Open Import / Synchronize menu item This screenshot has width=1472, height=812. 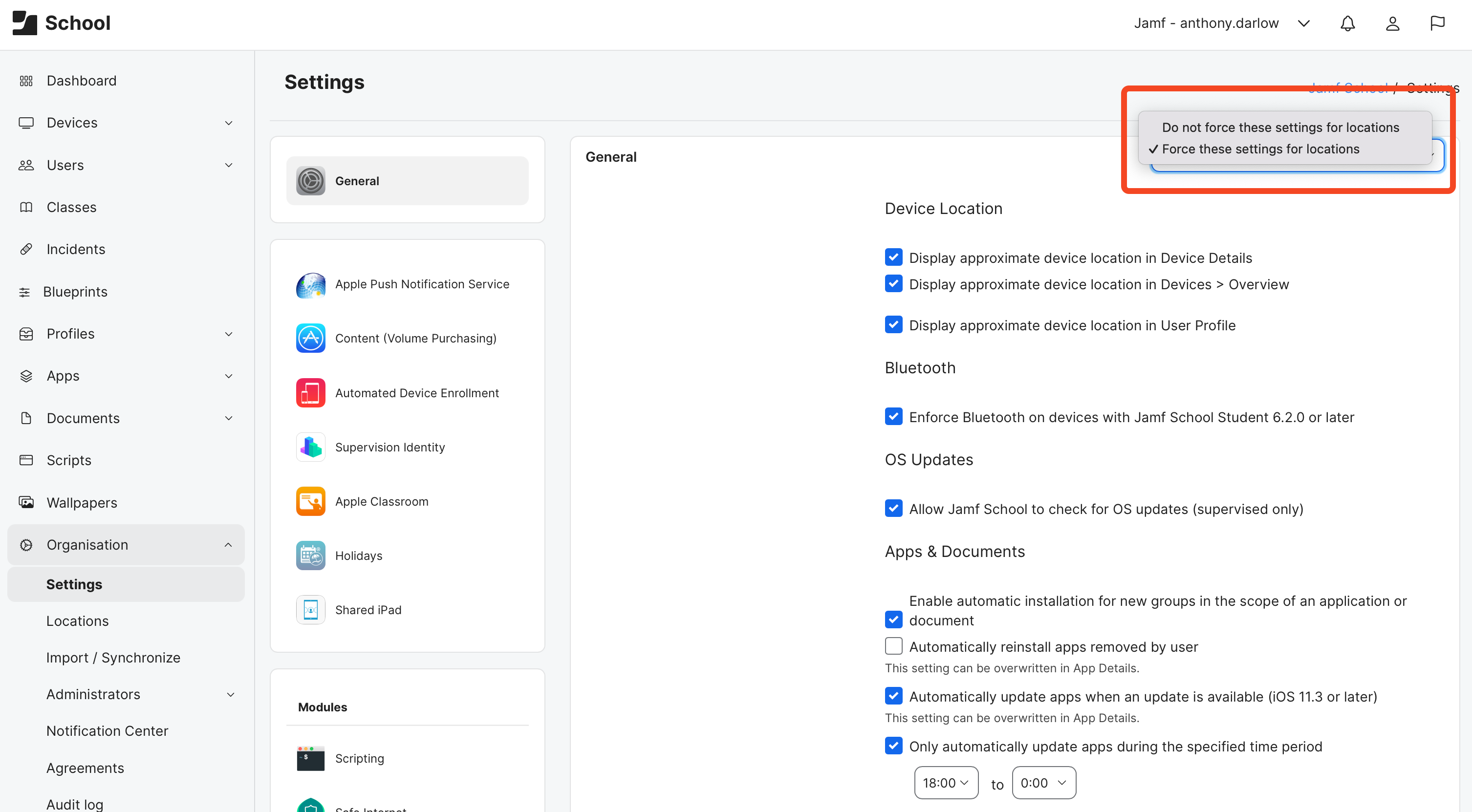click(x=113, y=658)
